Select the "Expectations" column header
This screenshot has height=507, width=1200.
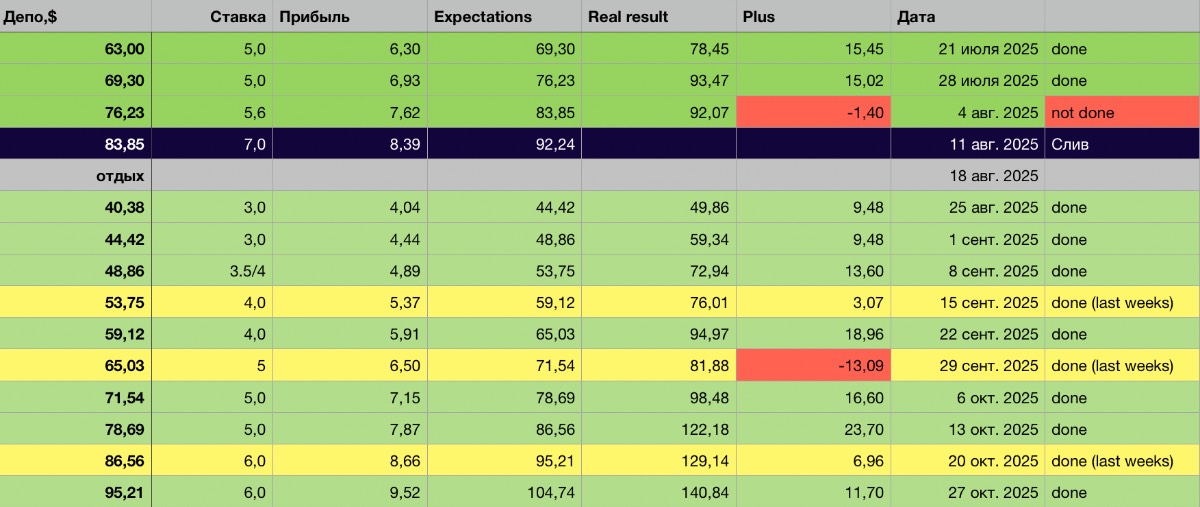coord(484,16)
